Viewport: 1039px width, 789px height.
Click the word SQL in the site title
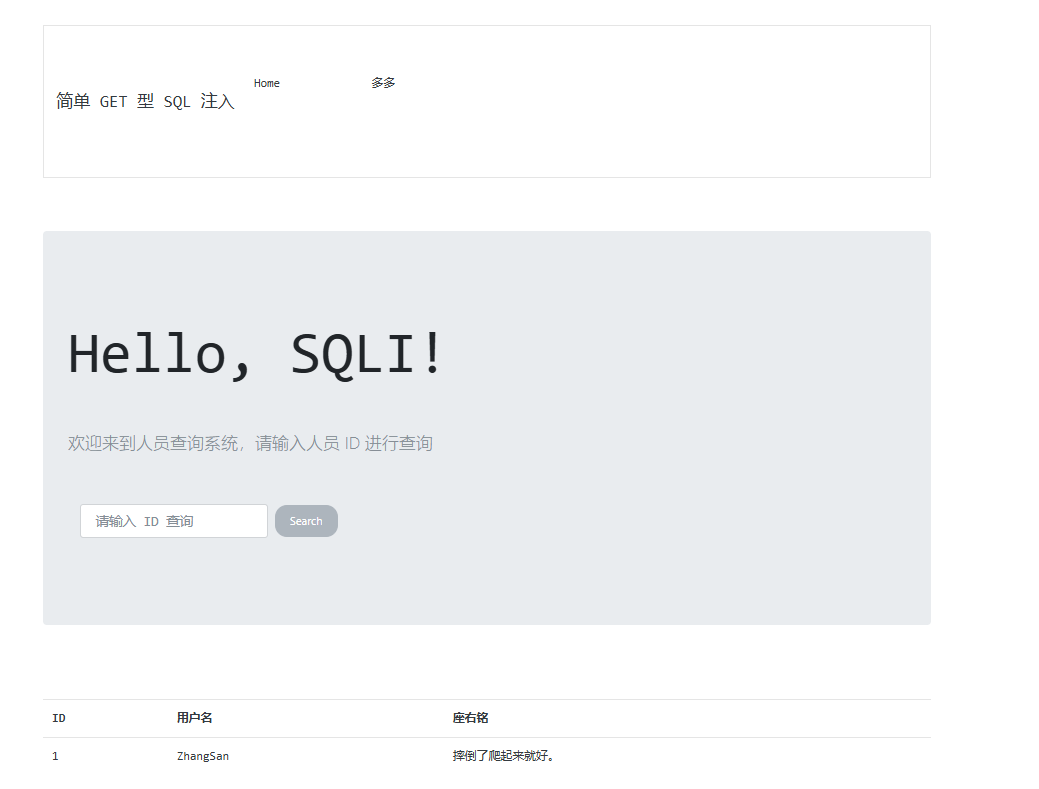(177, 101)
